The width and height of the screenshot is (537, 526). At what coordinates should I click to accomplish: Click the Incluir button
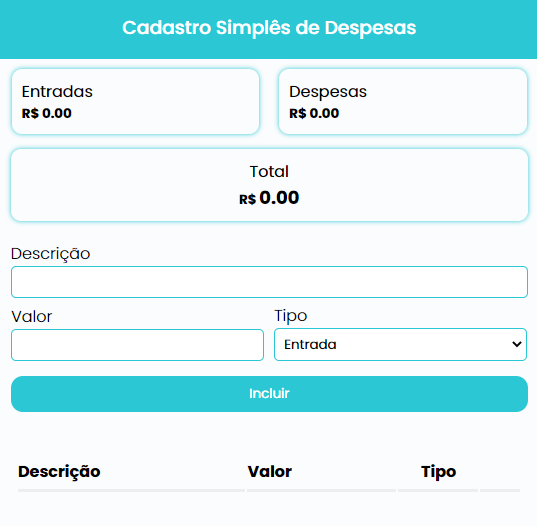269,394
